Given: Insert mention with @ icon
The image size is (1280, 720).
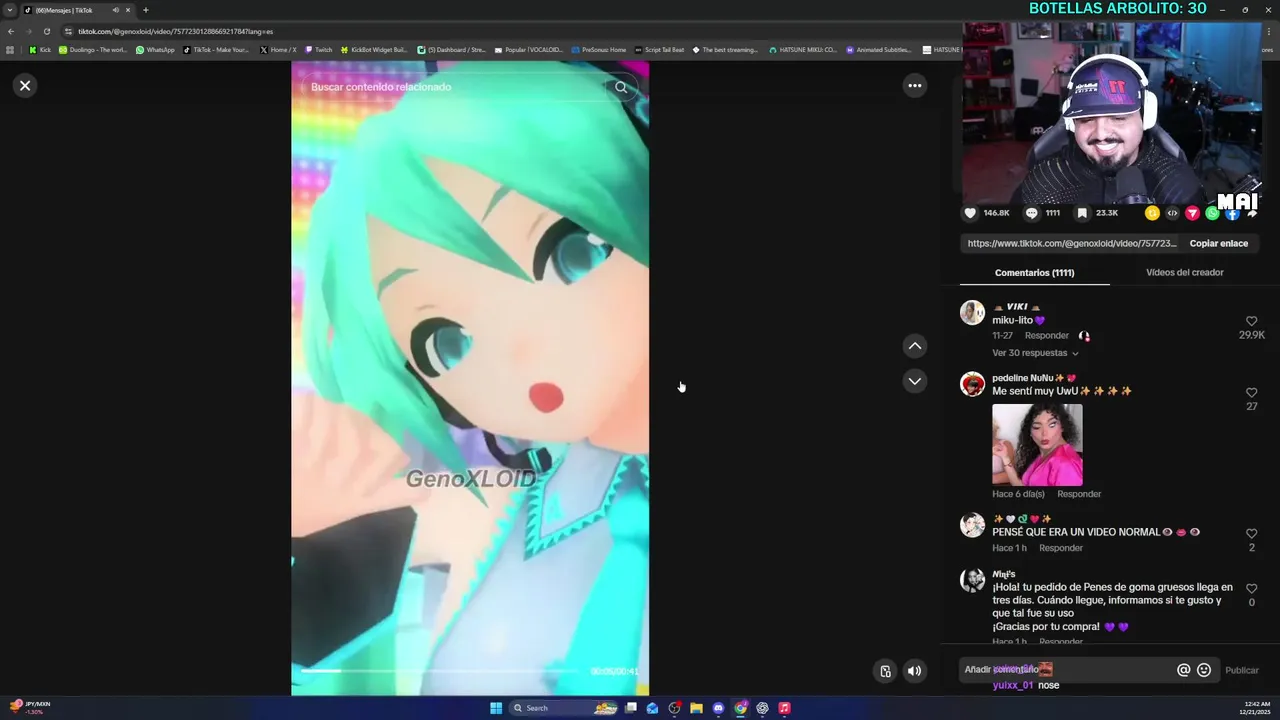Looking at the screenshot, I should (1183, 670).
